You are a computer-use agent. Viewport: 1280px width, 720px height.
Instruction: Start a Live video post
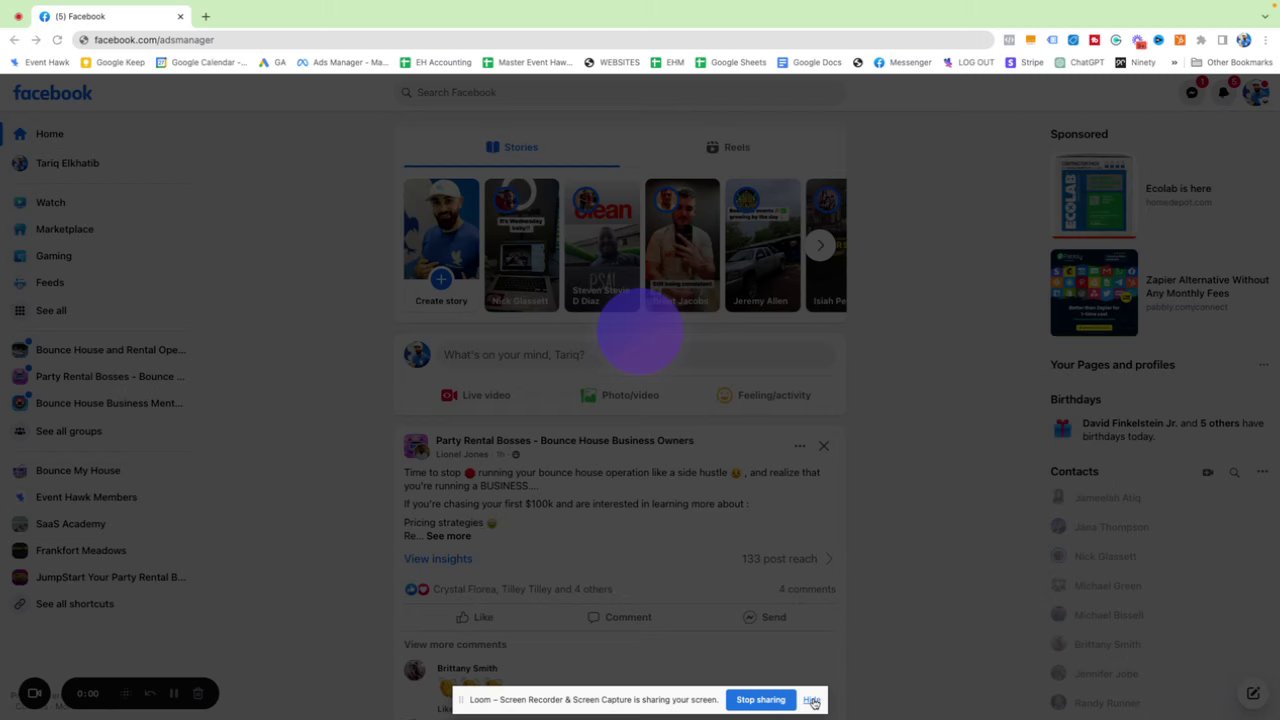(x=476, y=395)
